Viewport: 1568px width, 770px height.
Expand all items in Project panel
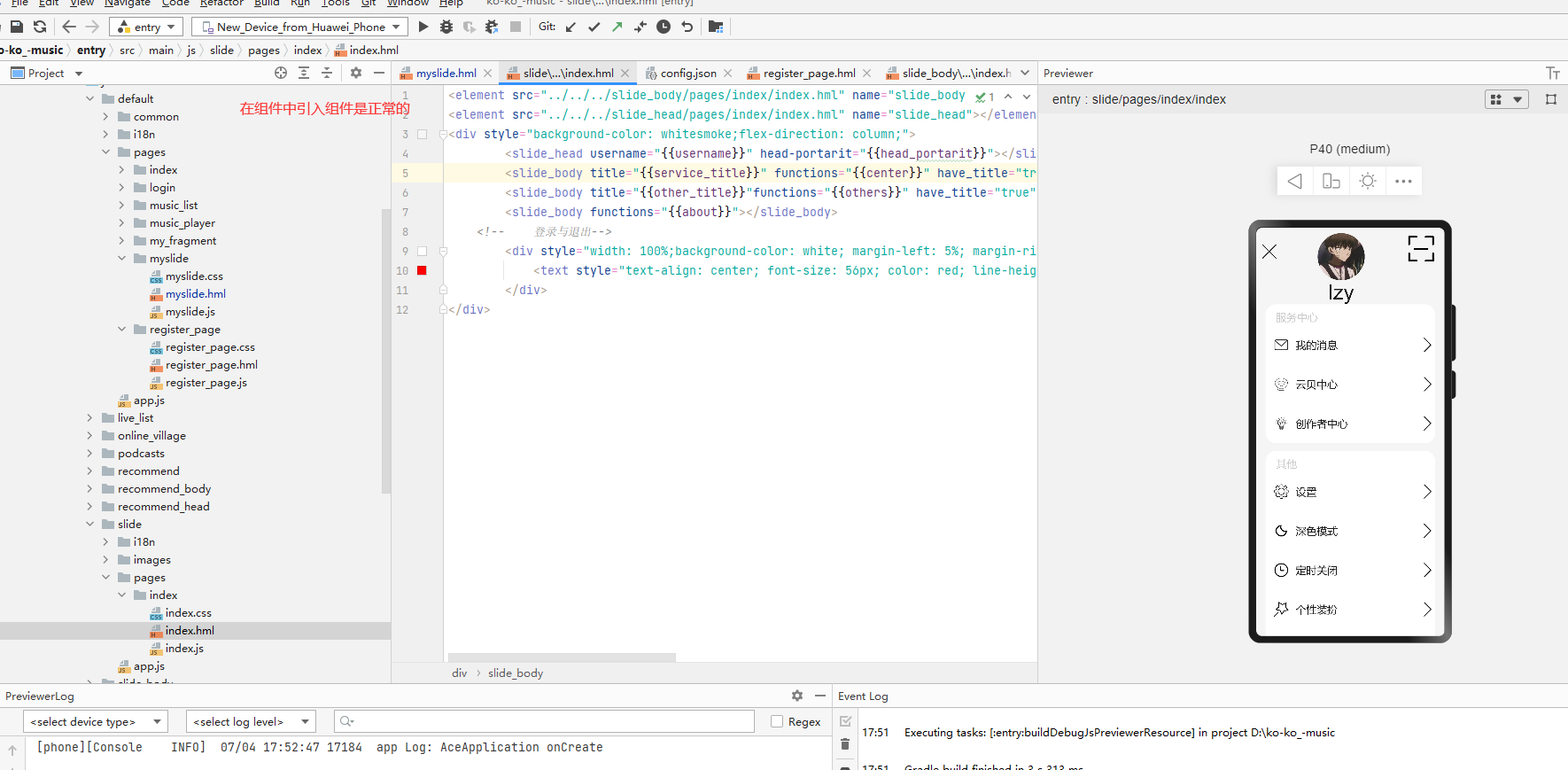[304, 73]
